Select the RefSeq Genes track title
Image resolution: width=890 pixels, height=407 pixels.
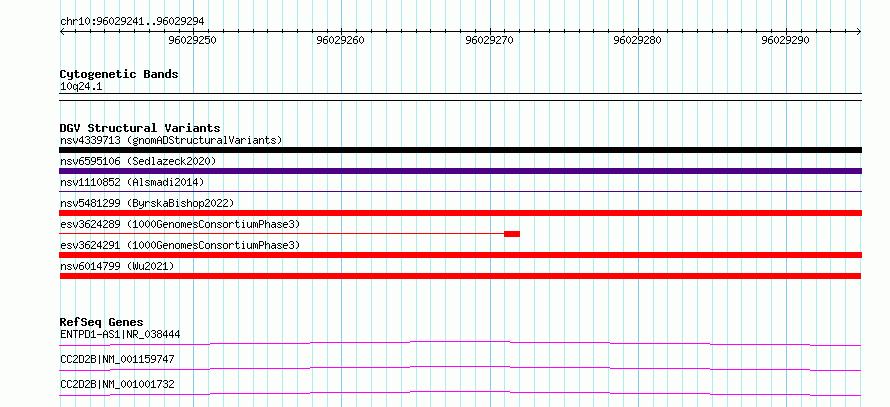tap(102, 322)
